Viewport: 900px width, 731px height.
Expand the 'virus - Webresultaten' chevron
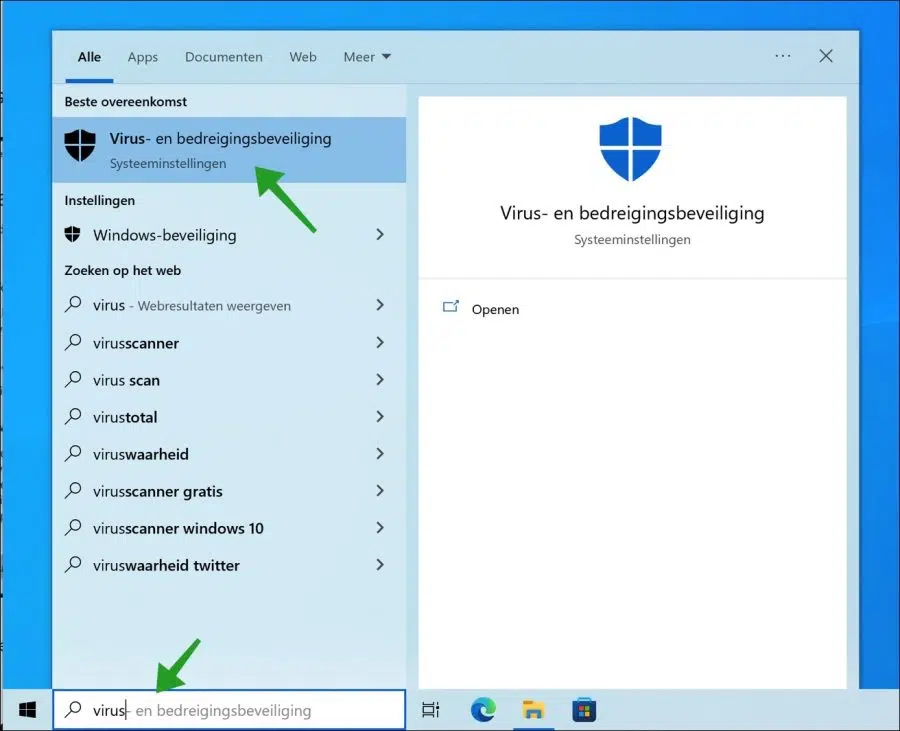379,305
